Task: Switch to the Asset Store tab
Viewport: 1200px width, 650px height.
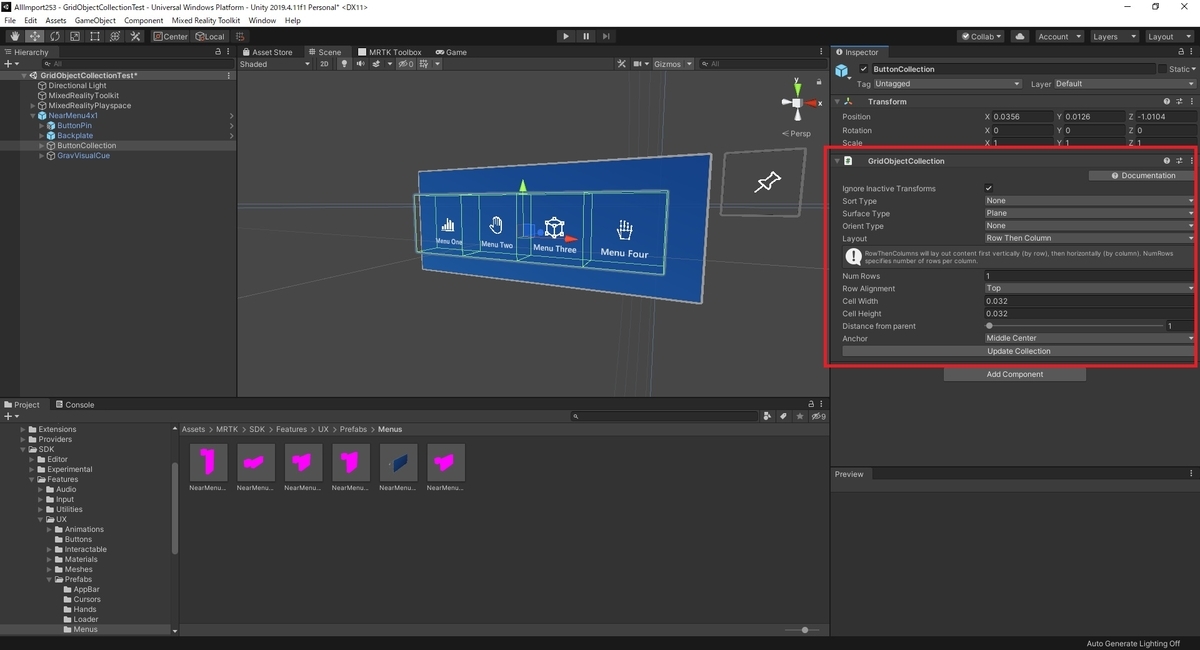Action: coord(266,52)
